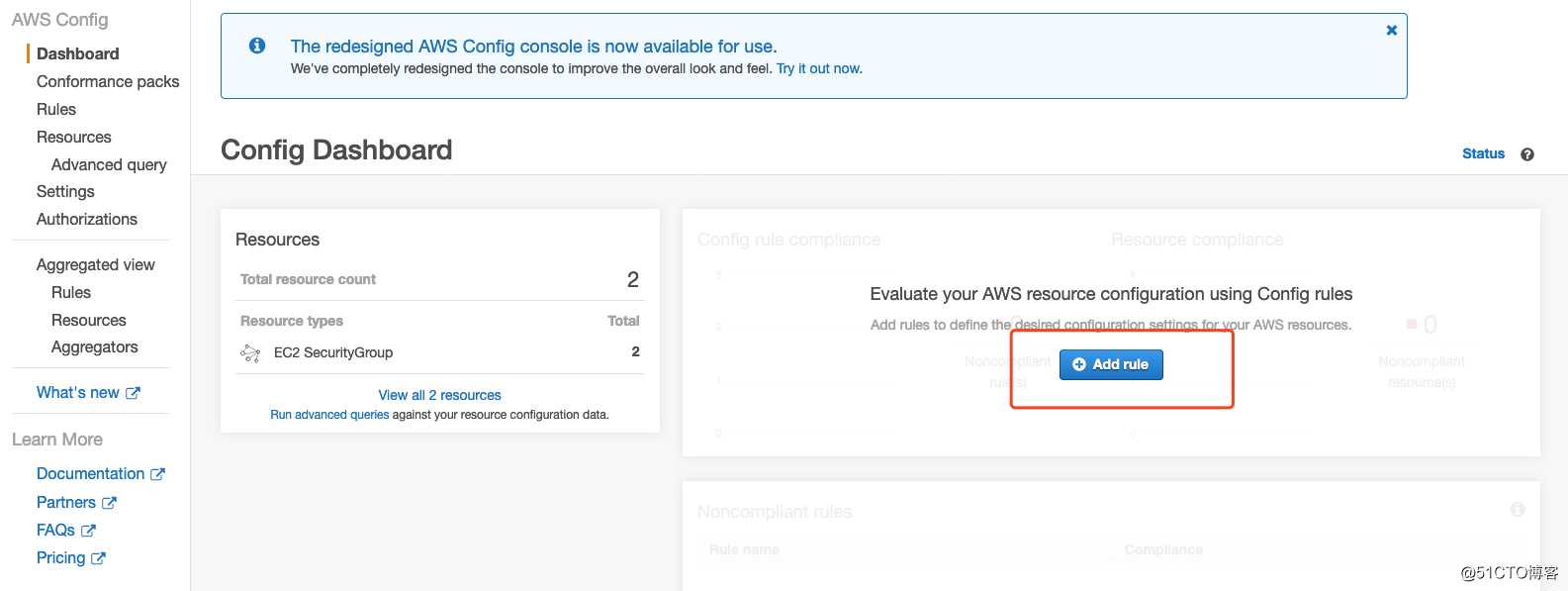Open the Status help question mark icon
1568x591 pixels.
point(1527,154)
